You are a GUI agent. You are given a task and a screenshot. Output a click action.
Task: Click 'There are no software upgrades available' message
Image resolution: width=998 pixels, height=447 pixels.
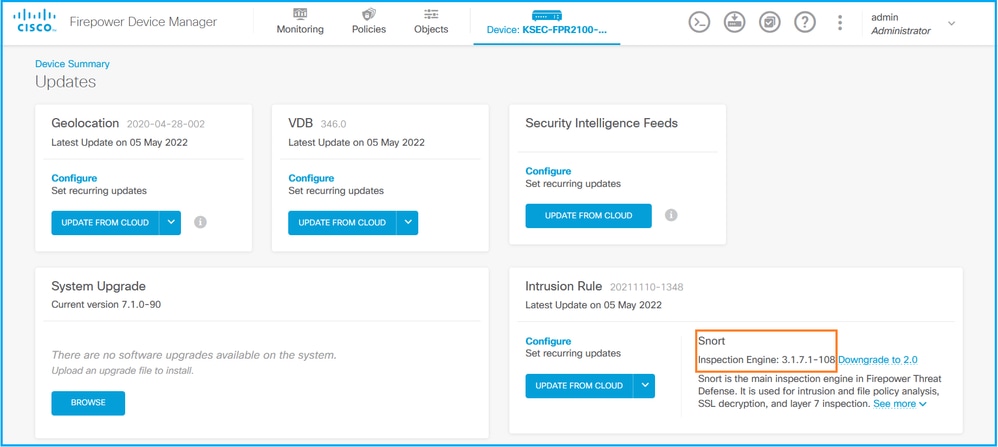click(194, 355)
